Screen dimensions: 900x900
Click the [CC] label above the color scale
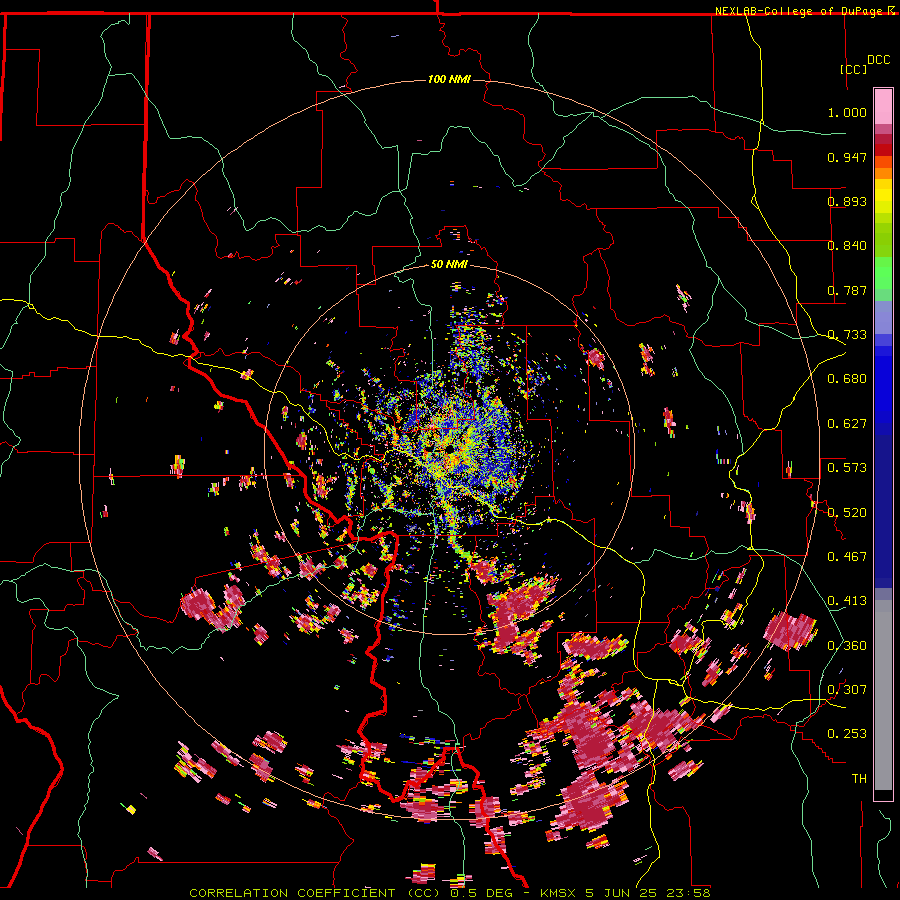[853, 69]
